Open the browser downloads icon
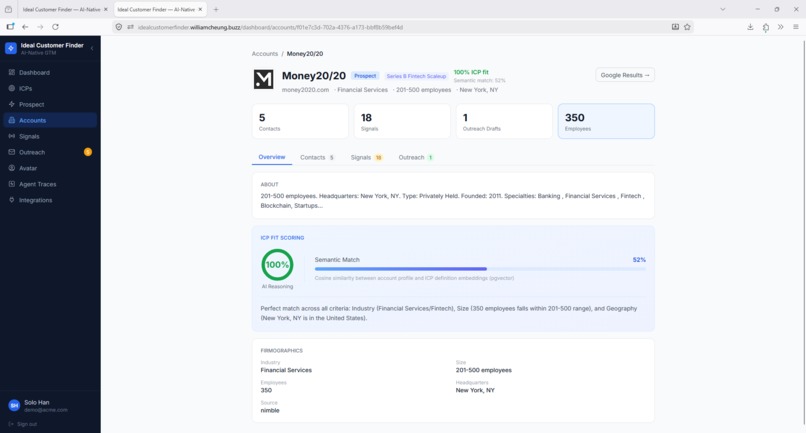The height and width of the screenshot is (433, 806). click(x=750, y=27)
